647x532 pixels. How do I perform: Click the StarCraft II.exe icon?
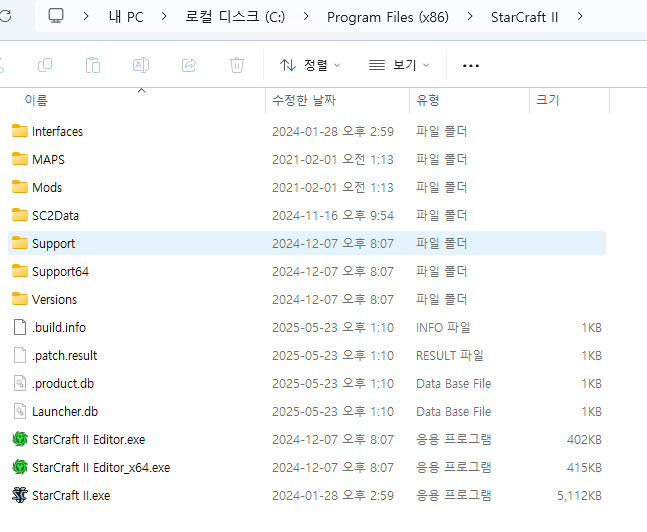(x=20, y=495)
